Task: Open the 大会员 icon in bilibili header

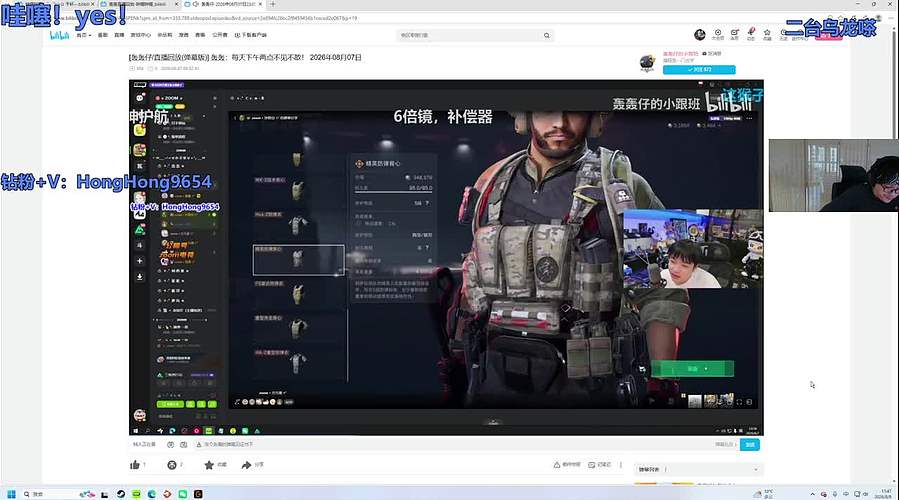Action: tap(718, 34)
